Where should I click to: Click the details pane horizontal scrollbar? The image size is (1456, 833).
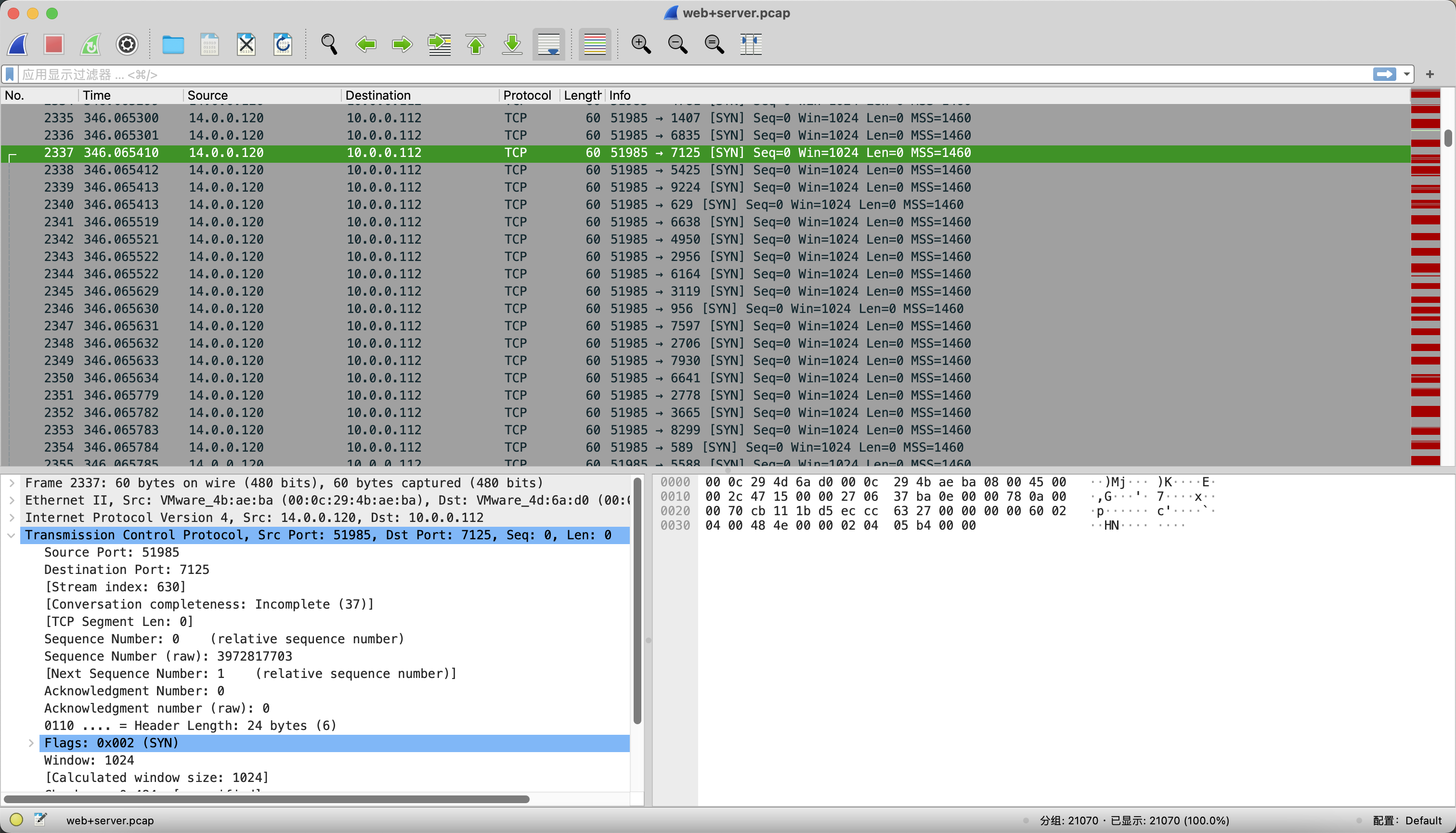point(266,799)
